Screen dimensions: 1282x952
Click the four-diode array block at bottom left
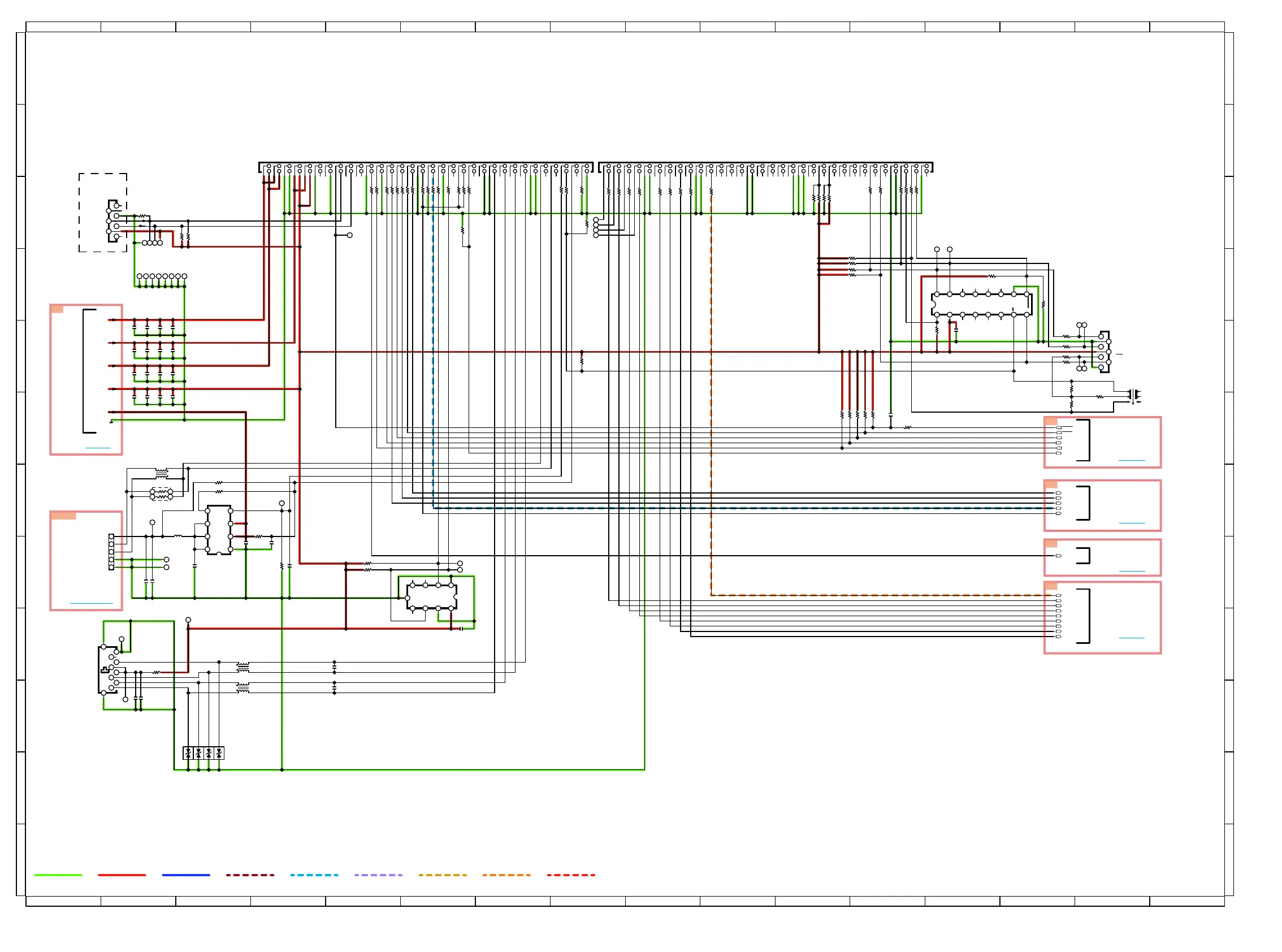pyautogui.click(x=203, y=753)
